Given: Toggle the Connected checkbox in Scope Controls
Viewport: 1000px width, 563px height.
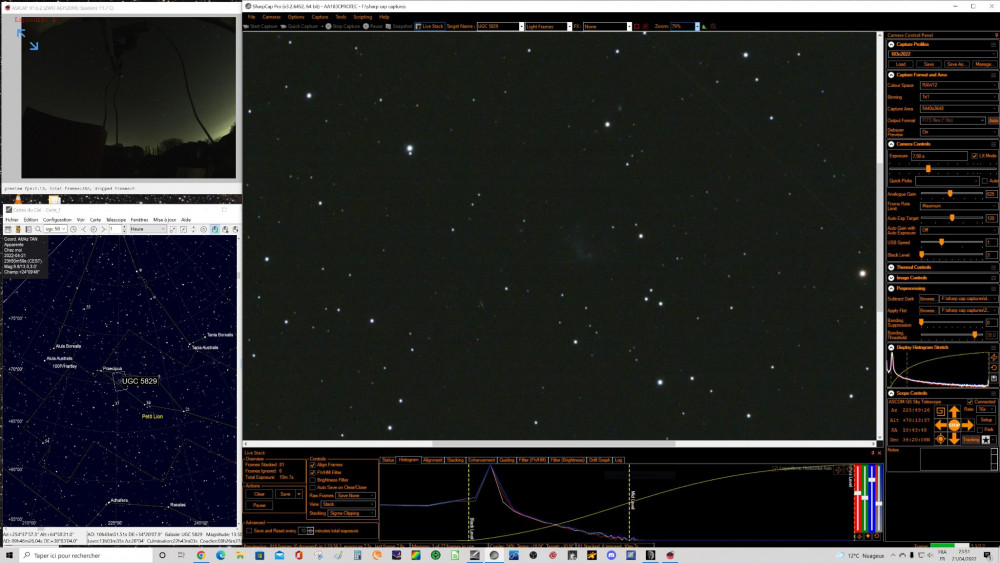Looking at the screenshot, I should pos(970,402).
